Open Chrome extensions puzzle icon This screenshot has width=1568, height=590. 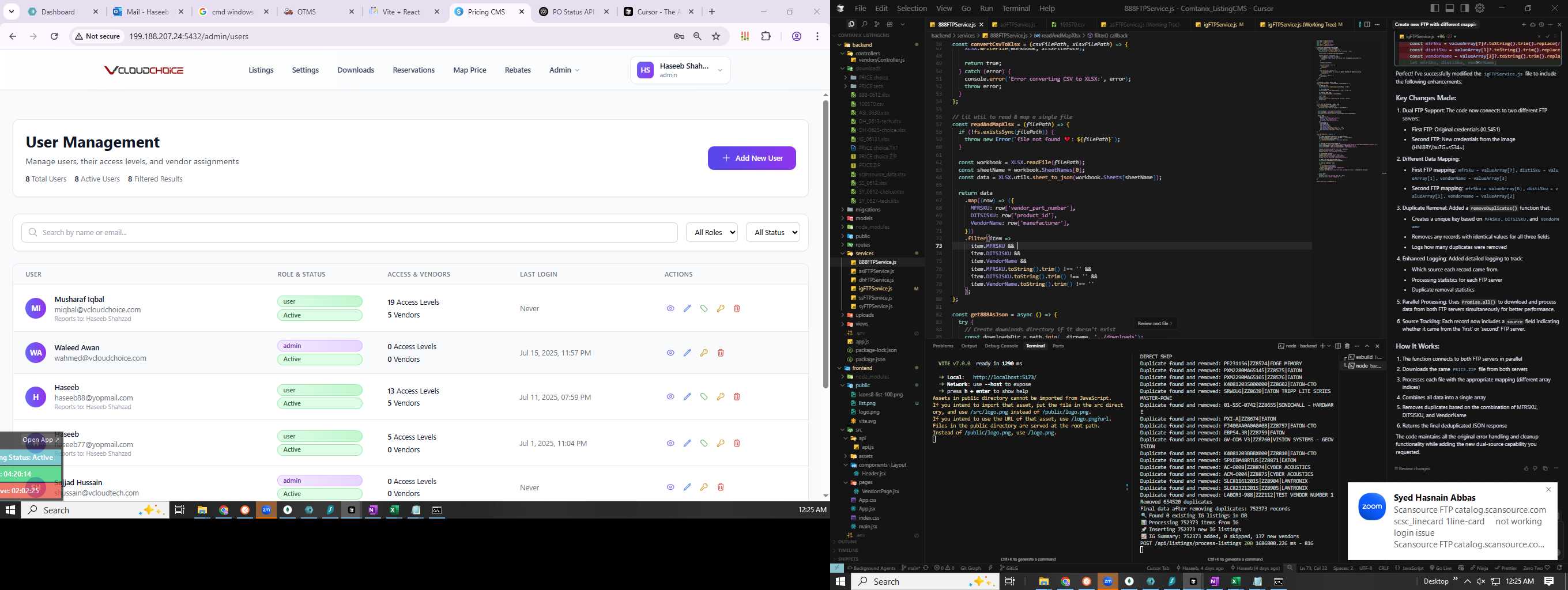click(x=766, y=36)
